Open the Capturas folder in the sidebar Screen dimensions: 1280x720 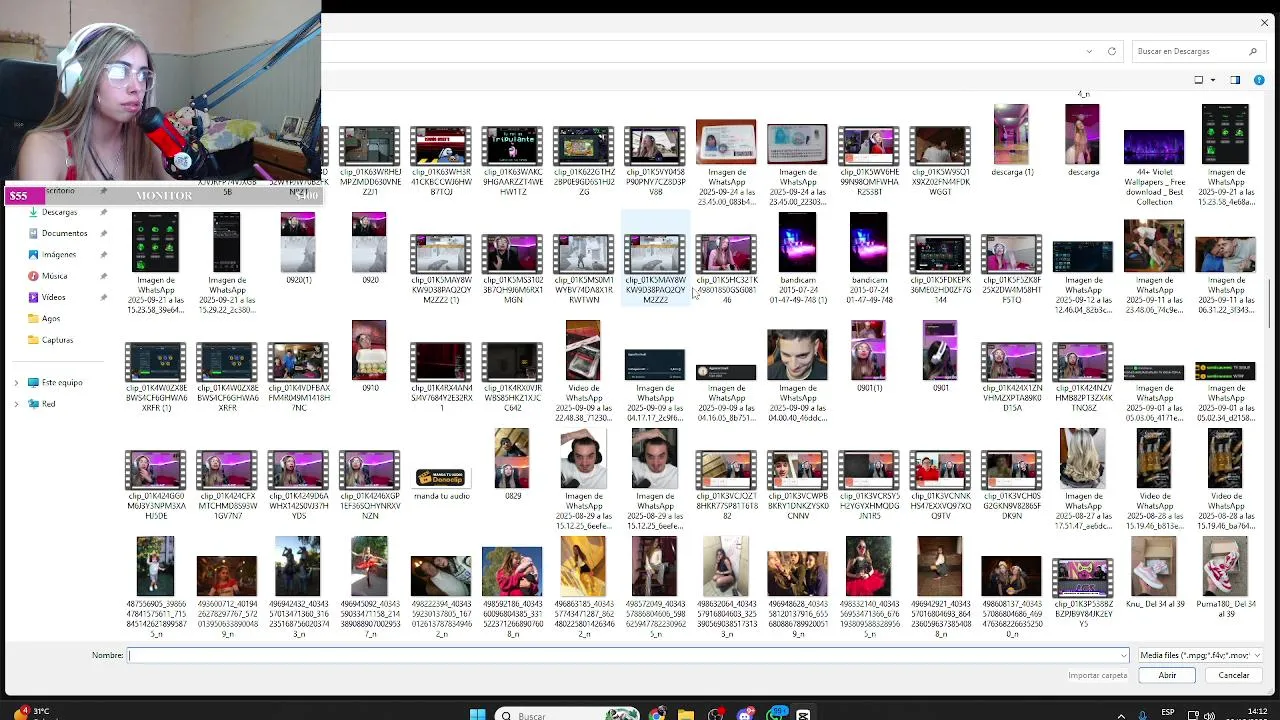click(x=57, y=340)
